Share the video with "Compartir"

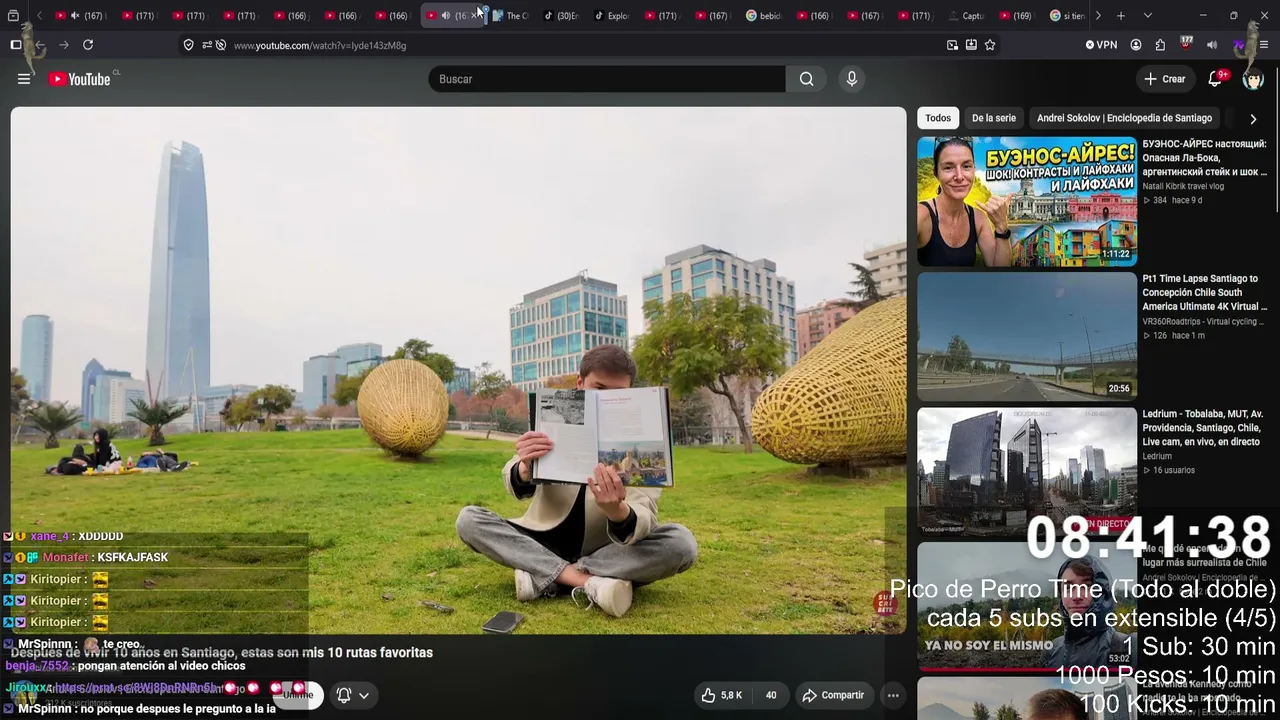(x=834, y=695)
